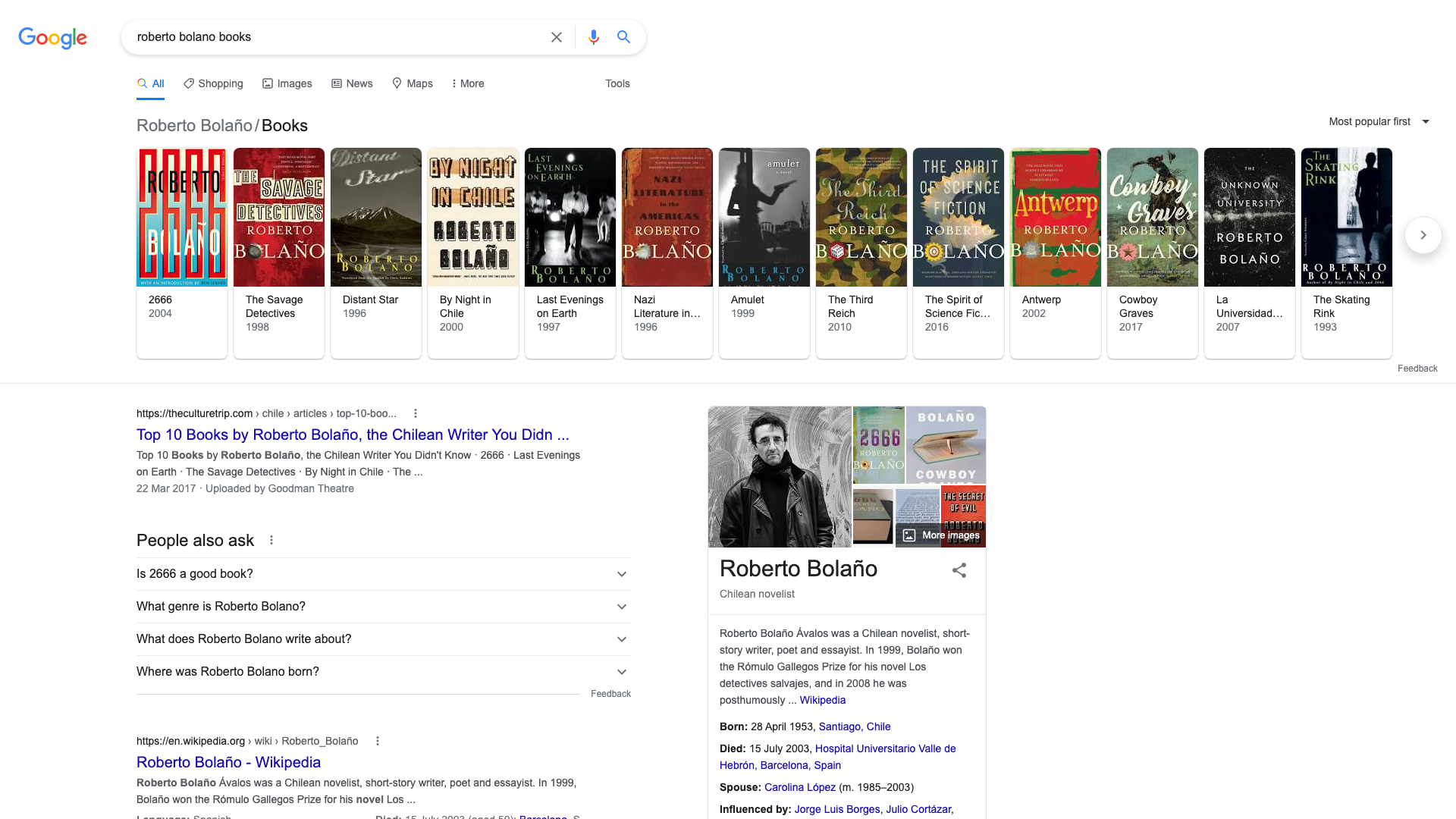Click Feedback under People also ask
This screenshot has width=1456, height=819.
610,694
